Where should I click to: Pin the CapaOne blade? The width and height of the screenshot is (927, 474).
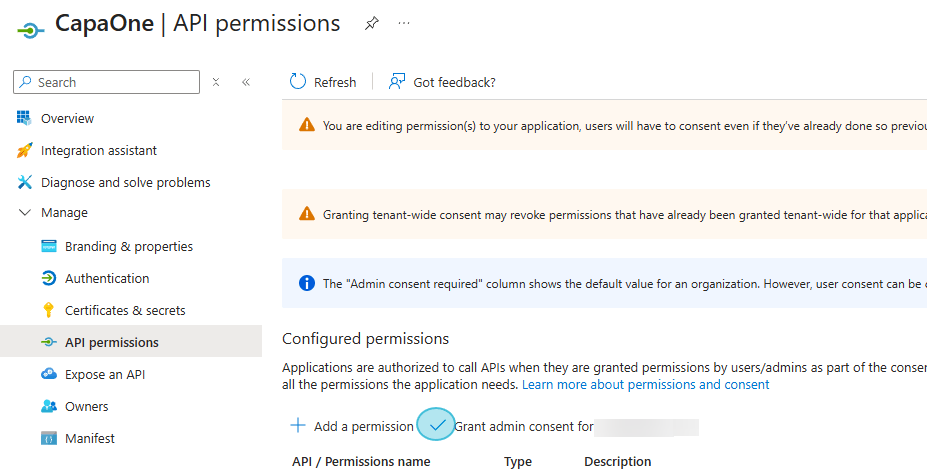(371, 24)
